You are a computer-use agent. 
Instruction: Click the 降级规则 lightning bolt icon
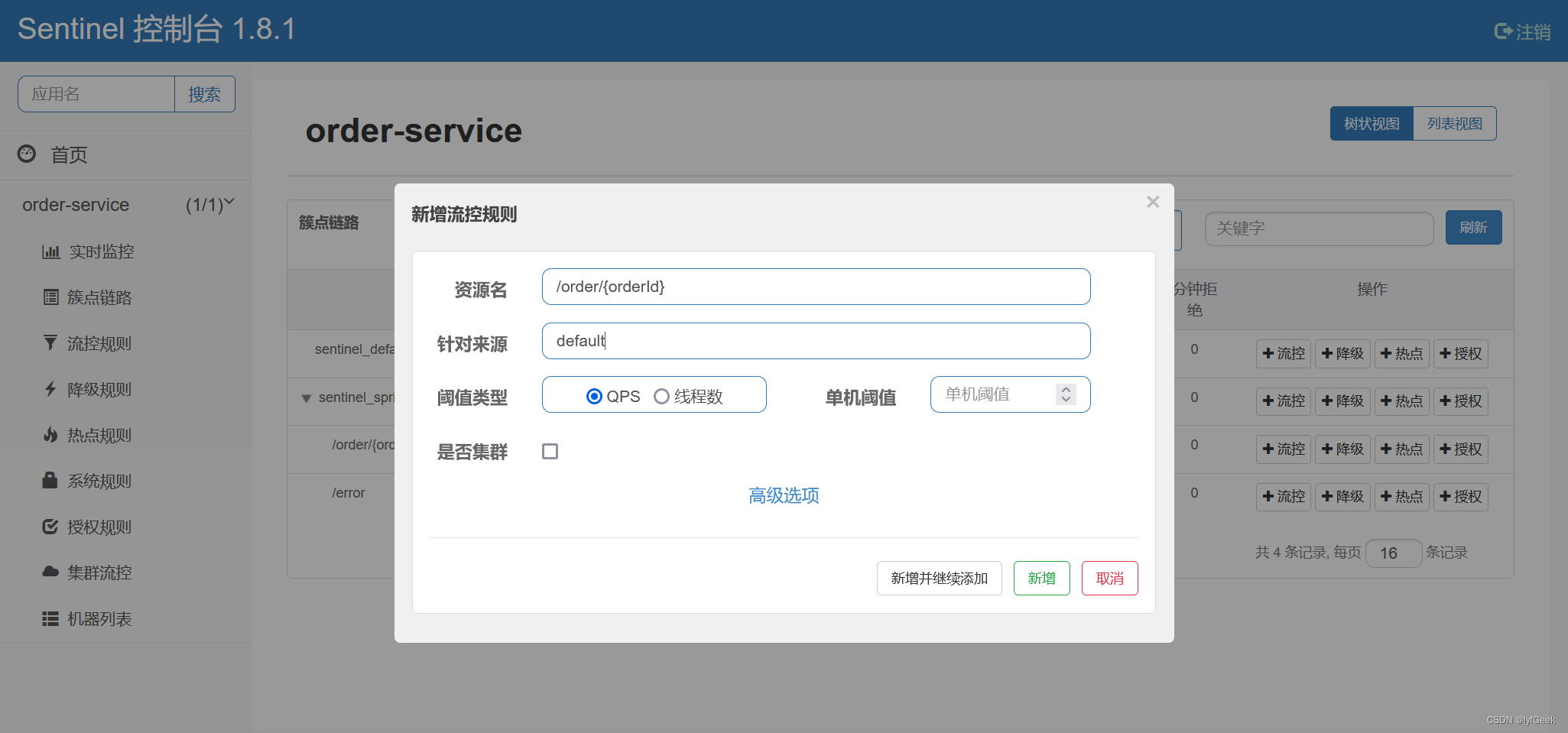pos(50,389)
